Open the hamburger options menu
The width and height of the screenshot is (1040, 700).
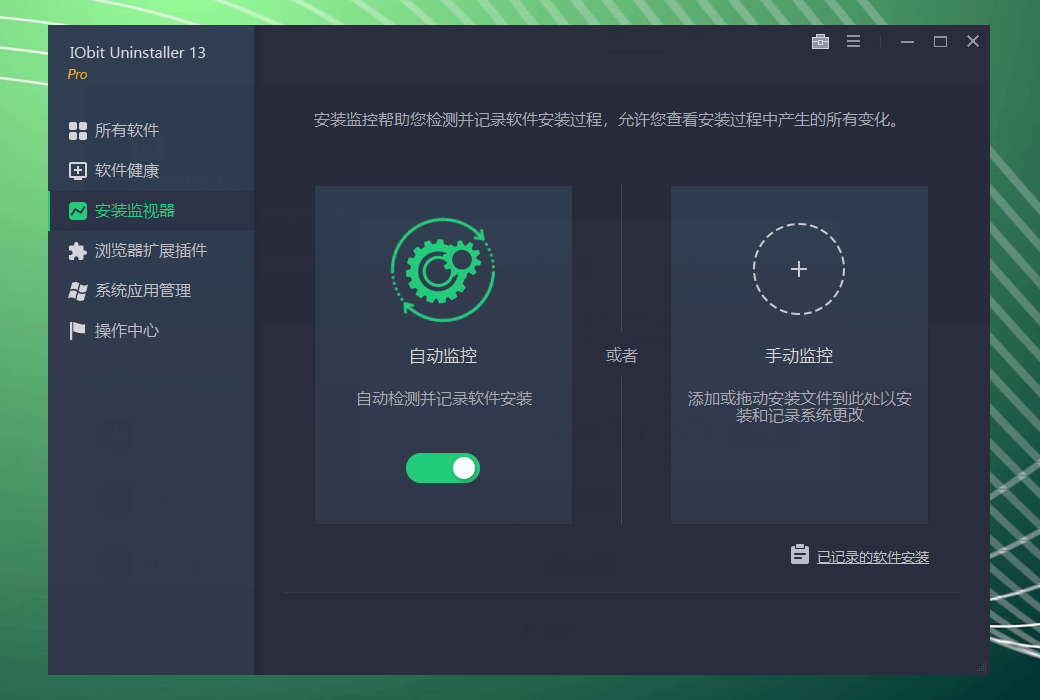854,42
